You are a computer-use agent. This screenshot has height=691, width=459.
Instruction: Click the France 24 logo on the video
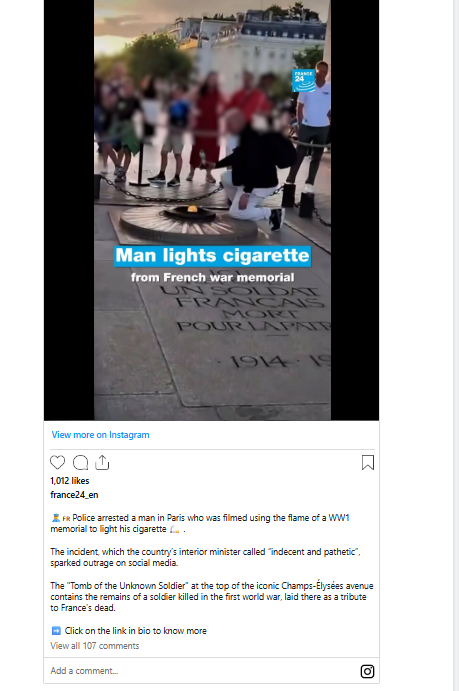(x=304, y=81)
